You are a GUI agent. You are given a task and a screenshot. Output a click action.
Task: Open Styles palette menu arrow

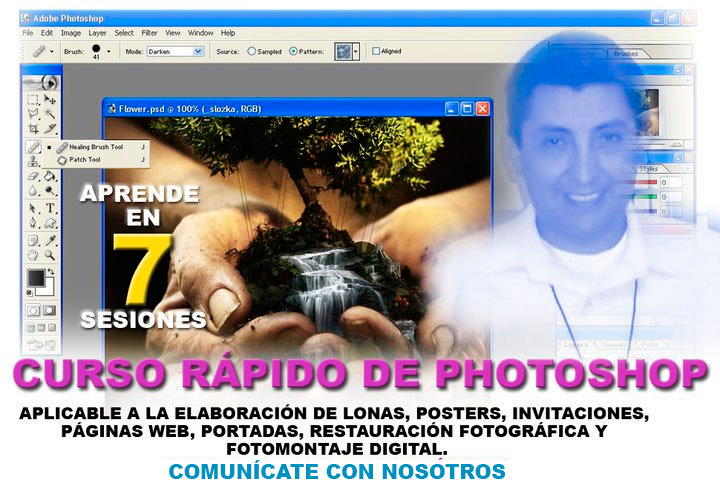(687, 168)
